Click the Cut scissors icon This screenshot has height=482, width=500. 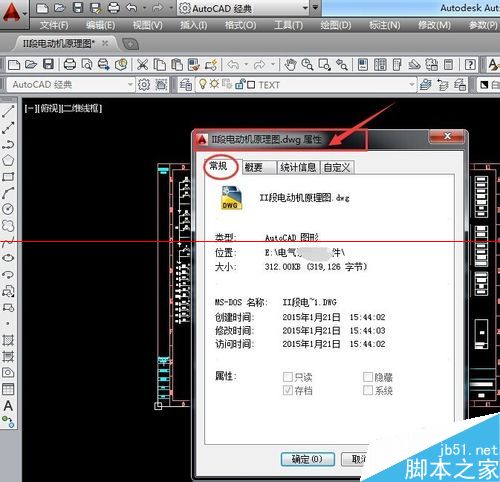click(x=143, y=64)
